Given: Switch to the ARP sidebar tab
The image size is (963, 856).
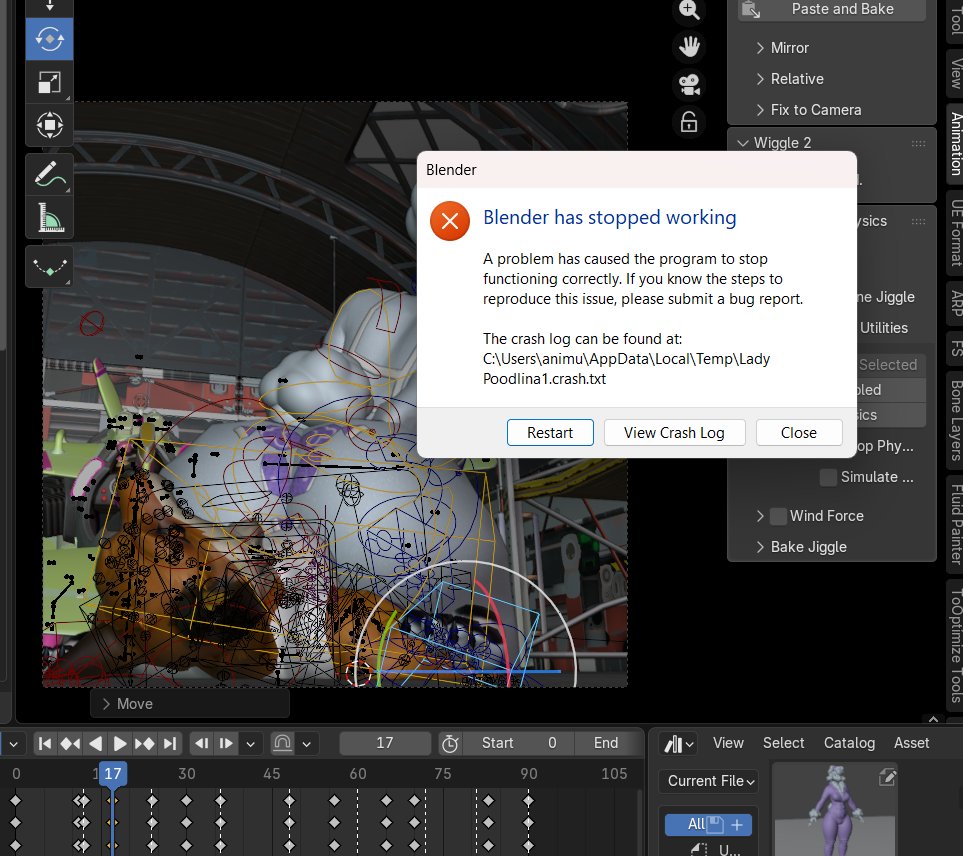Looking at the screenshot, I should click(955, 303).
